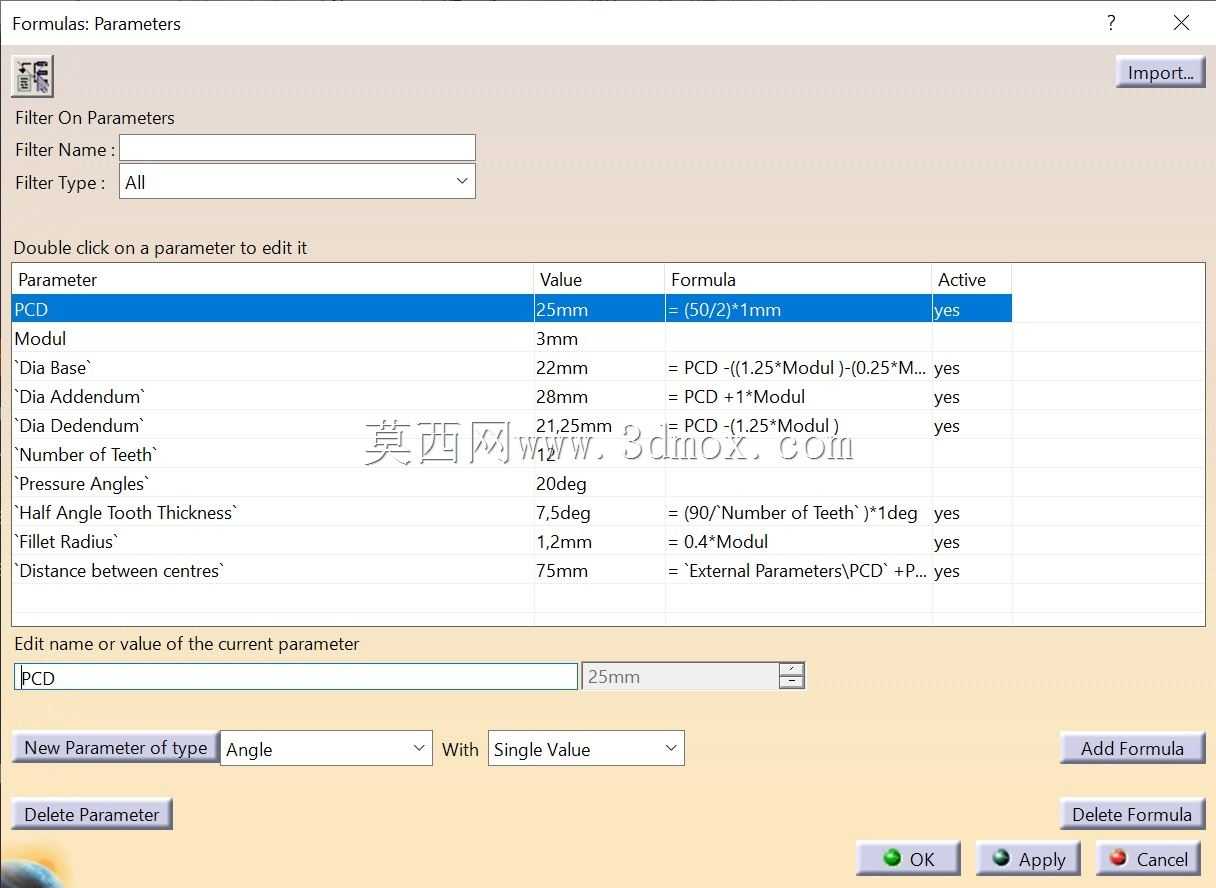Decrease the value with the down stepper arrow
The image size is (1216, 888).
(x=791, y=683)
